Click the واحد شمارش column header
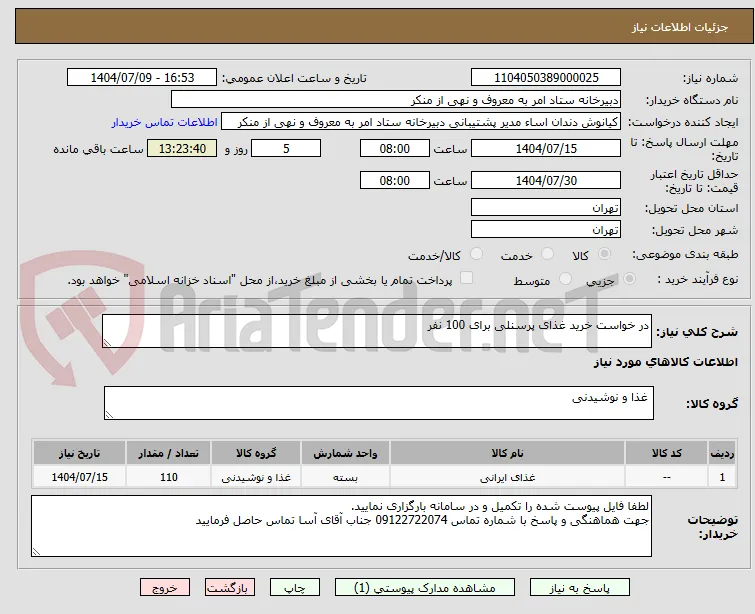 [x=345, y=453]
